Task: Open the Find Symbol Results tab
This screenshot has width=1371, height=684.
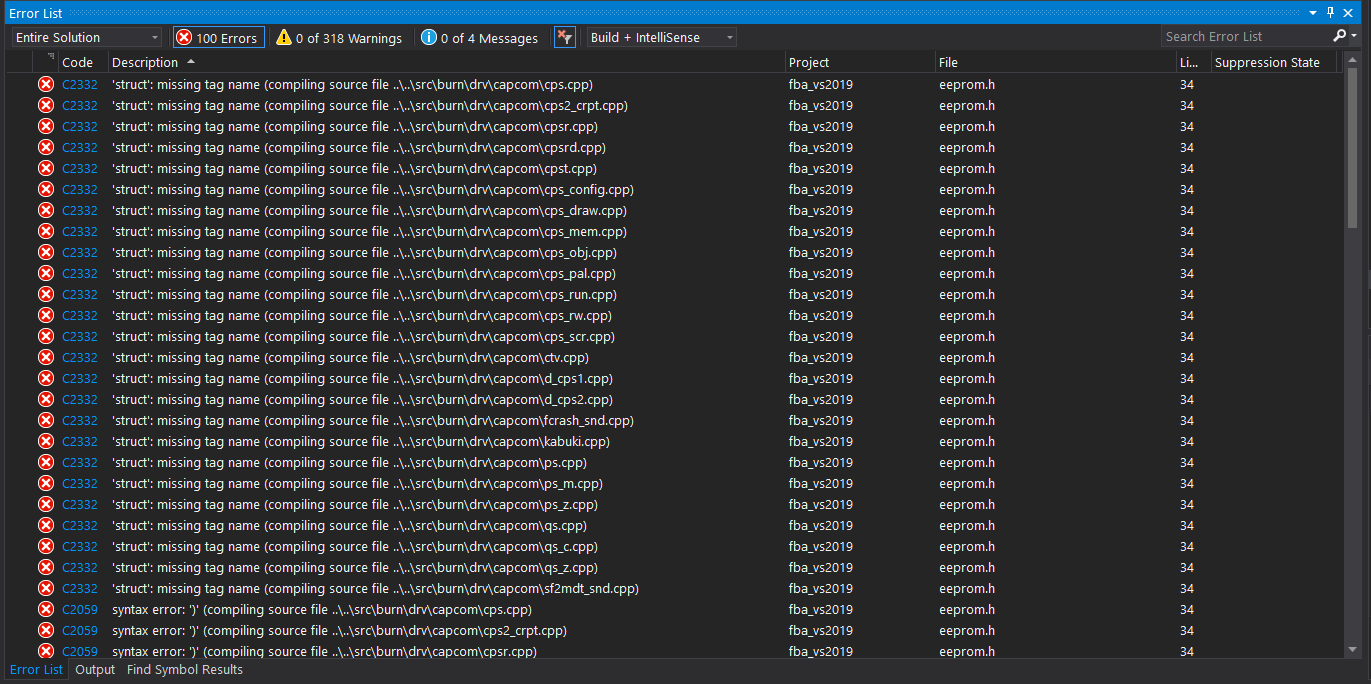Action: (184, 670)
